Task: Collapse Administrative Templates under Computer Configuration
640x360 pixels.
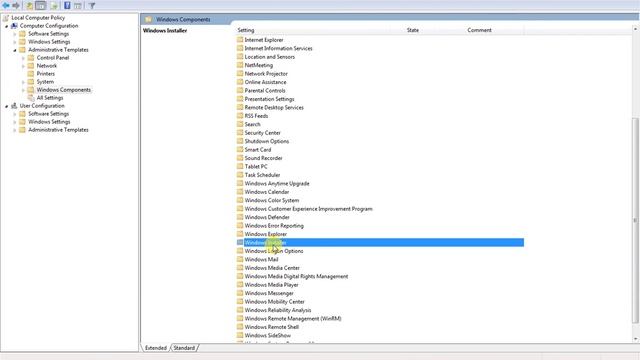Action: point(15,50)
